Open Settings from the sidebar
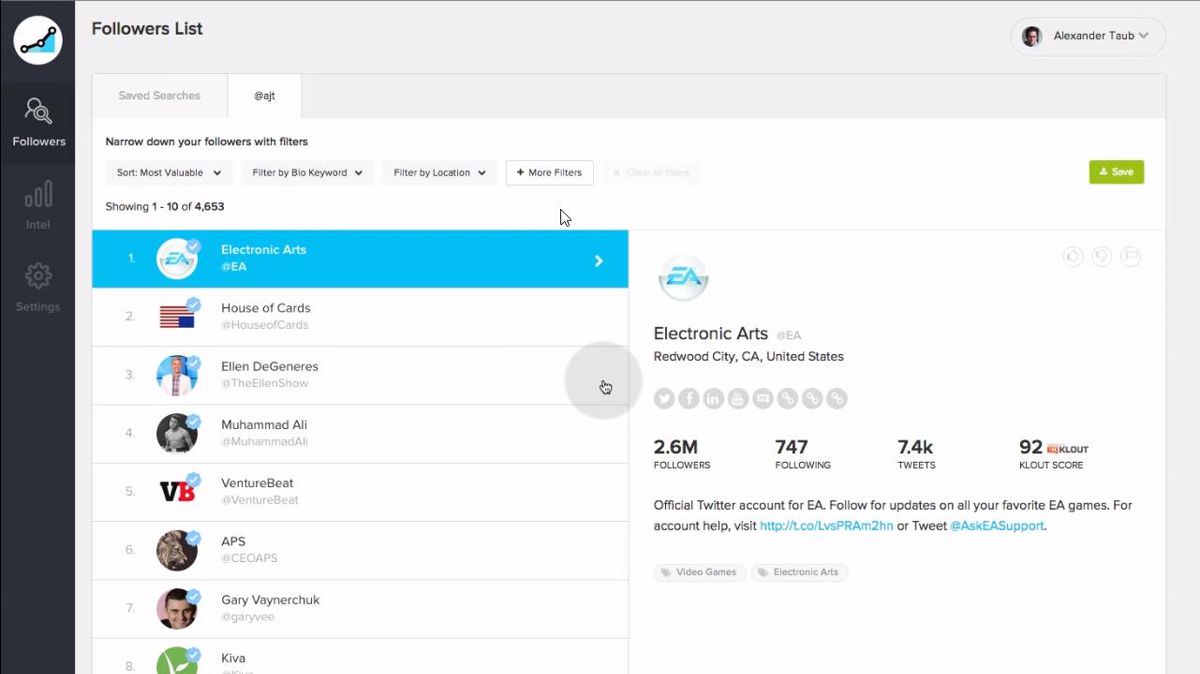Viewport: 1200px width, 674px height. coord(38,288)
